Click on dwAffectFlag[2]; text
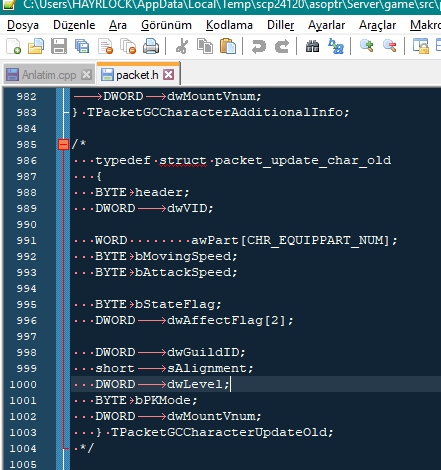 click(x=230, y=320)
